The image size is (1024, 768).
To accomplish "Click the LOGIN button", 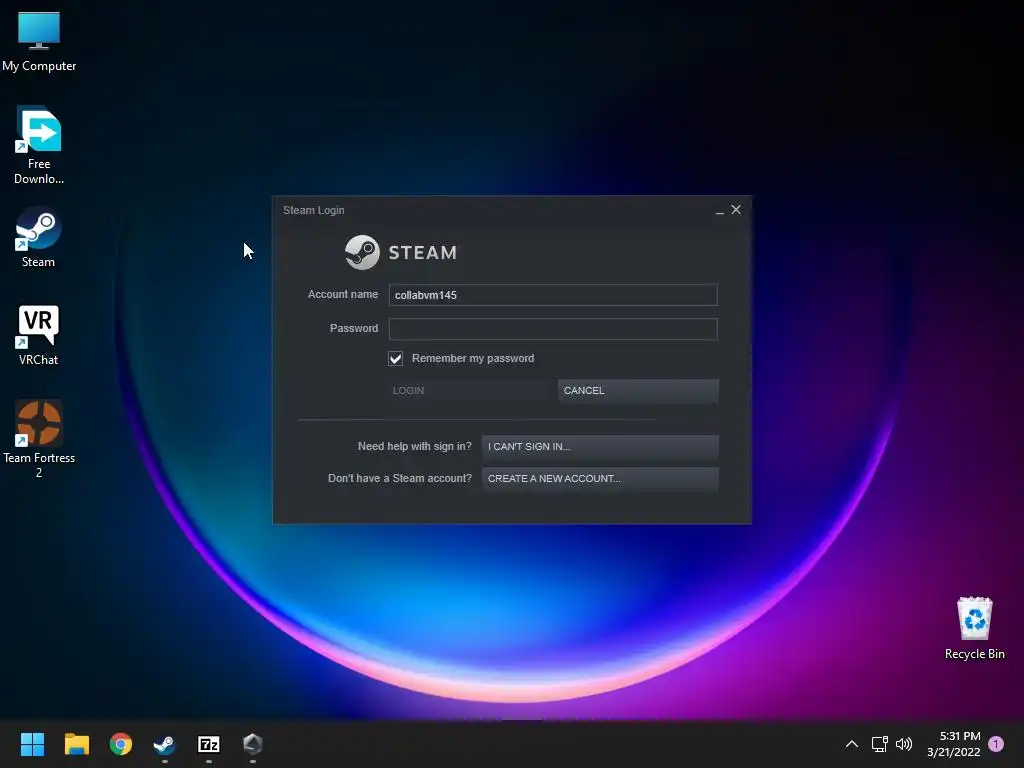I will pyautogui.click(x=470, y=391).
